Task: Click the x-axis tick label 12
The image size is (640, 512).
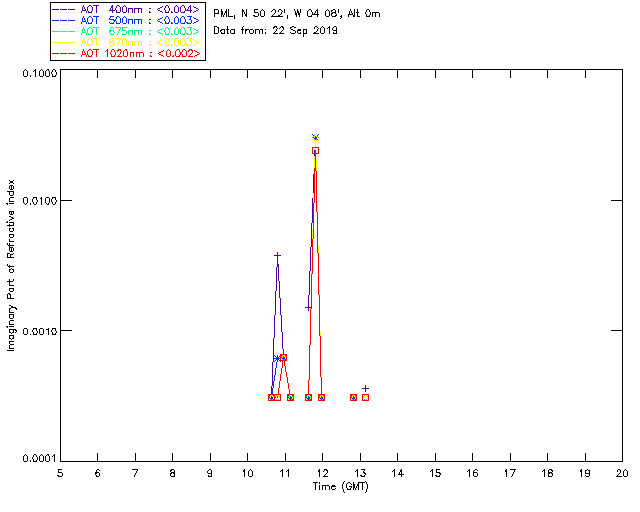Action: coord(322,473)
